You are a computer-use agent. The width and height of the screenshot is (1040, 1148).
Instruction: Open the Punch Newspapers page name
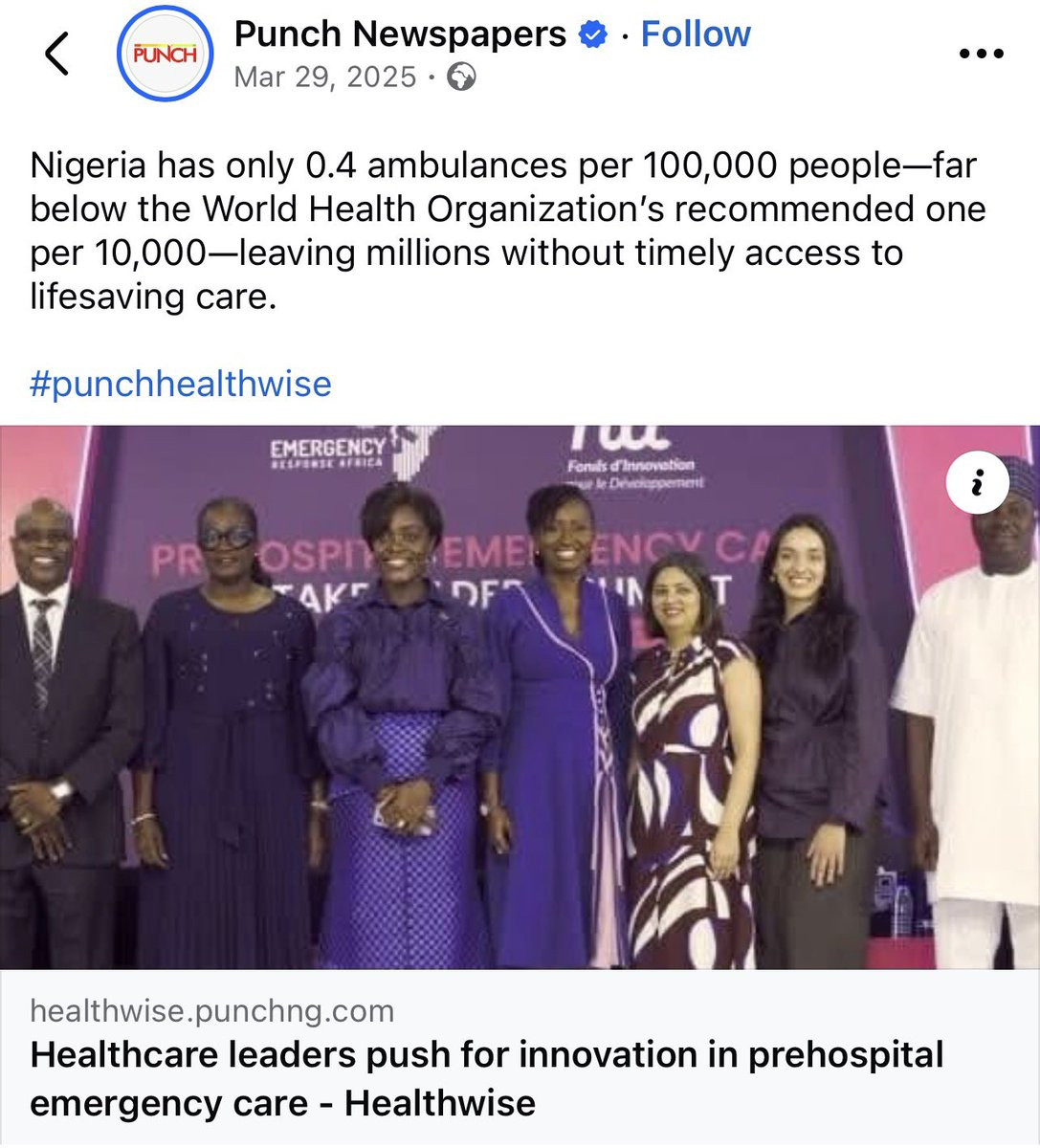(x=400, y=34)
